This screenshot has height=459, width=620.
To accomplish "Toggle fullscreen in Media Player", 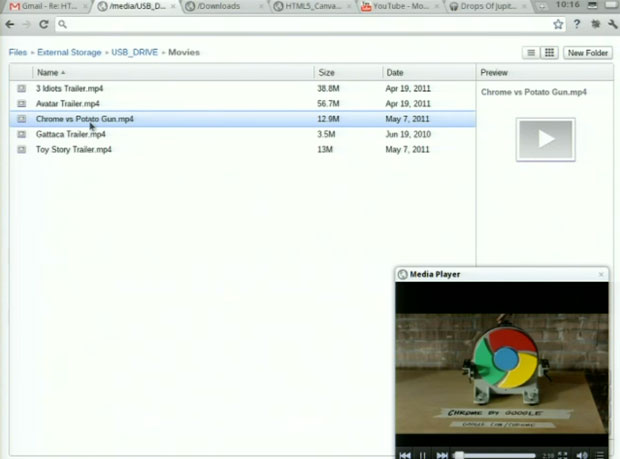I will [563, 455].
